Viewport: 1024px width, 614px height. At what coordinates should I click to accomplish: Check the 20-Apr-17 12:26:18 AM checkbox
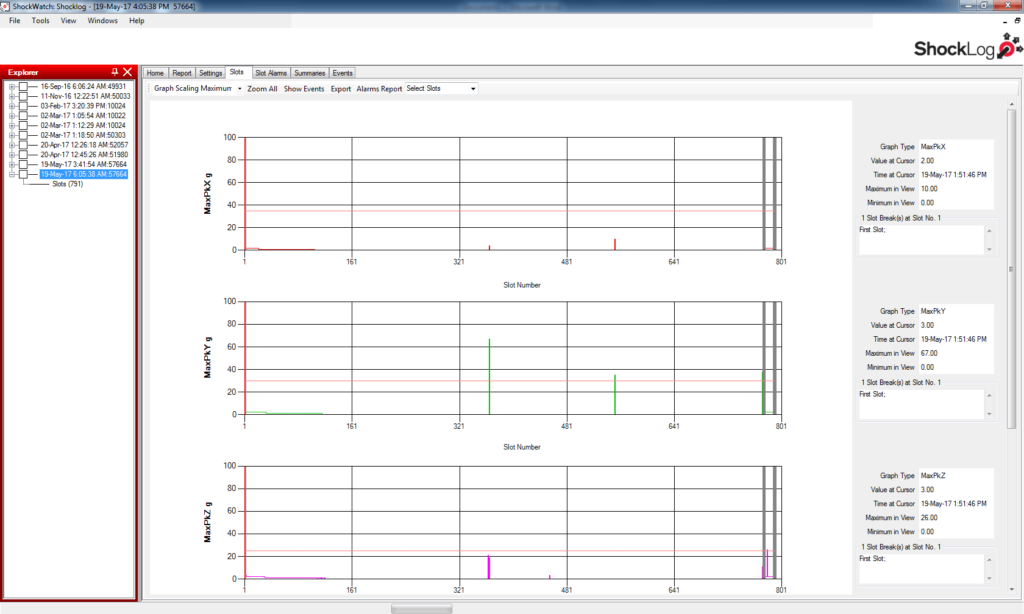(x=23, y=145)
